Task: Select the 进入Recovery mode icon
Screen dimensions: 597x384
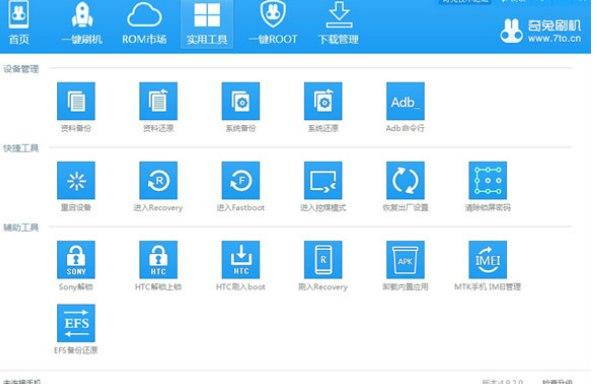Action: click(x=158, y=180)
